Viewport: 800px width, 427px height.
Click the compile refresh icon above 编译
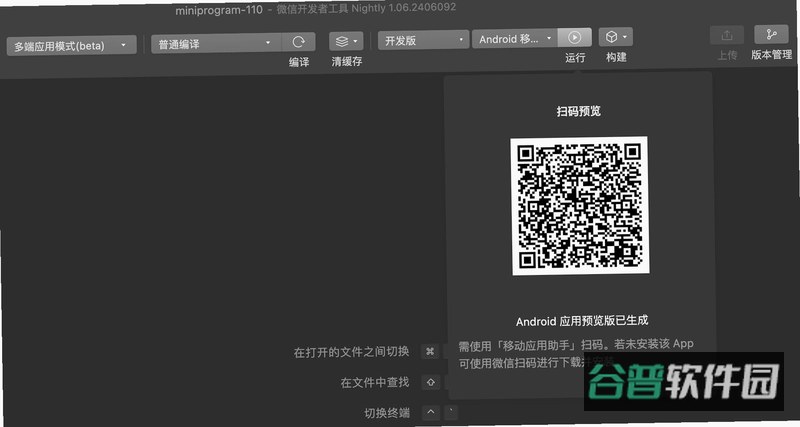click(298, 42)
